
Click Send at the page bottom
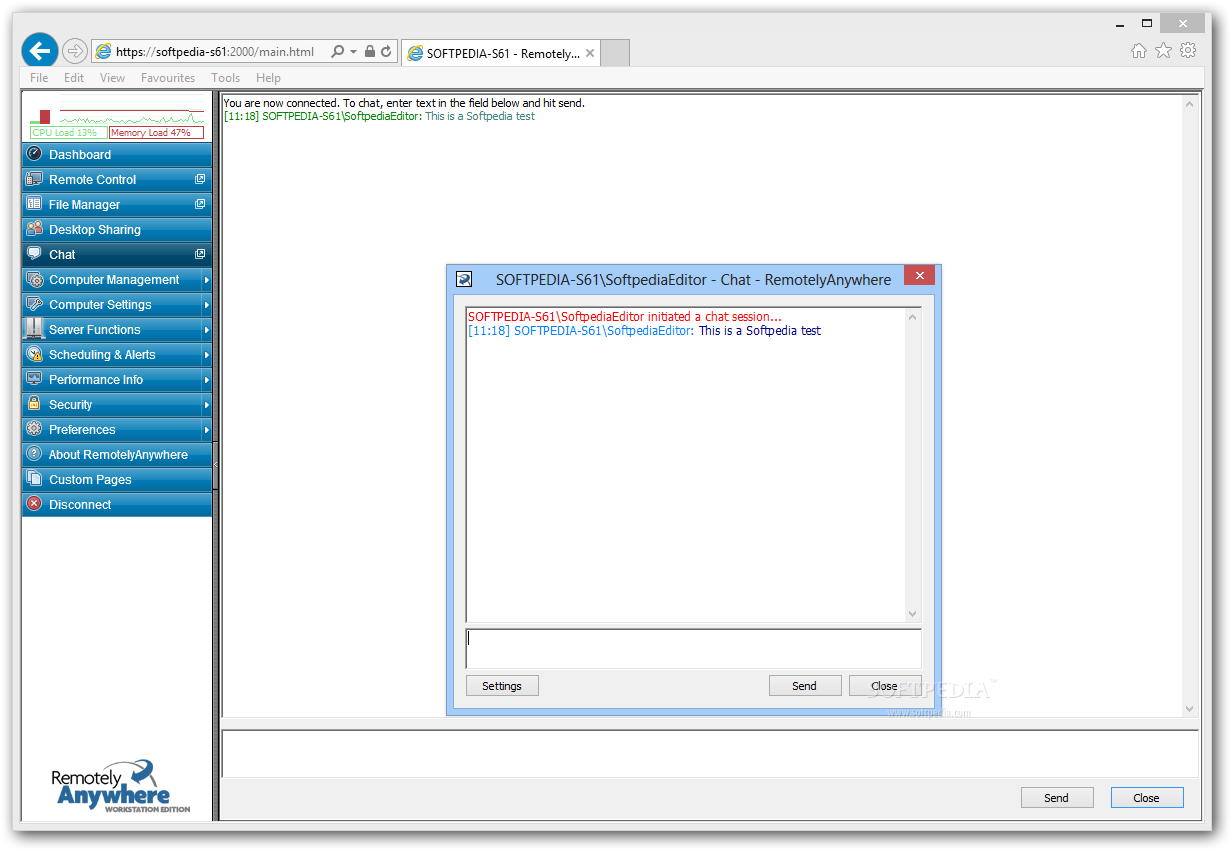tap(1057, 798)
